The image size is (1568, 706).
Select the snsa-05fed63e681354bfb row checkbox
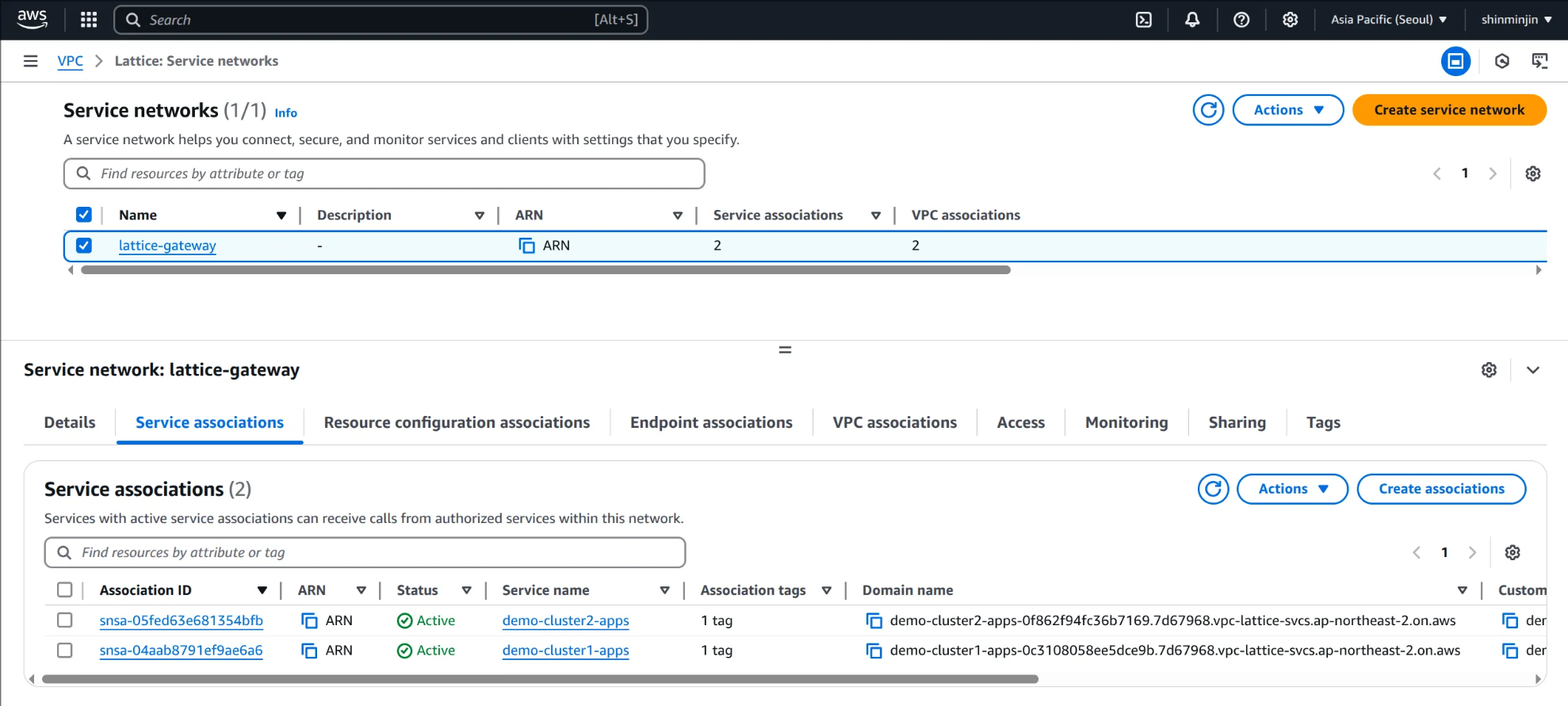[x=65, y=620]
